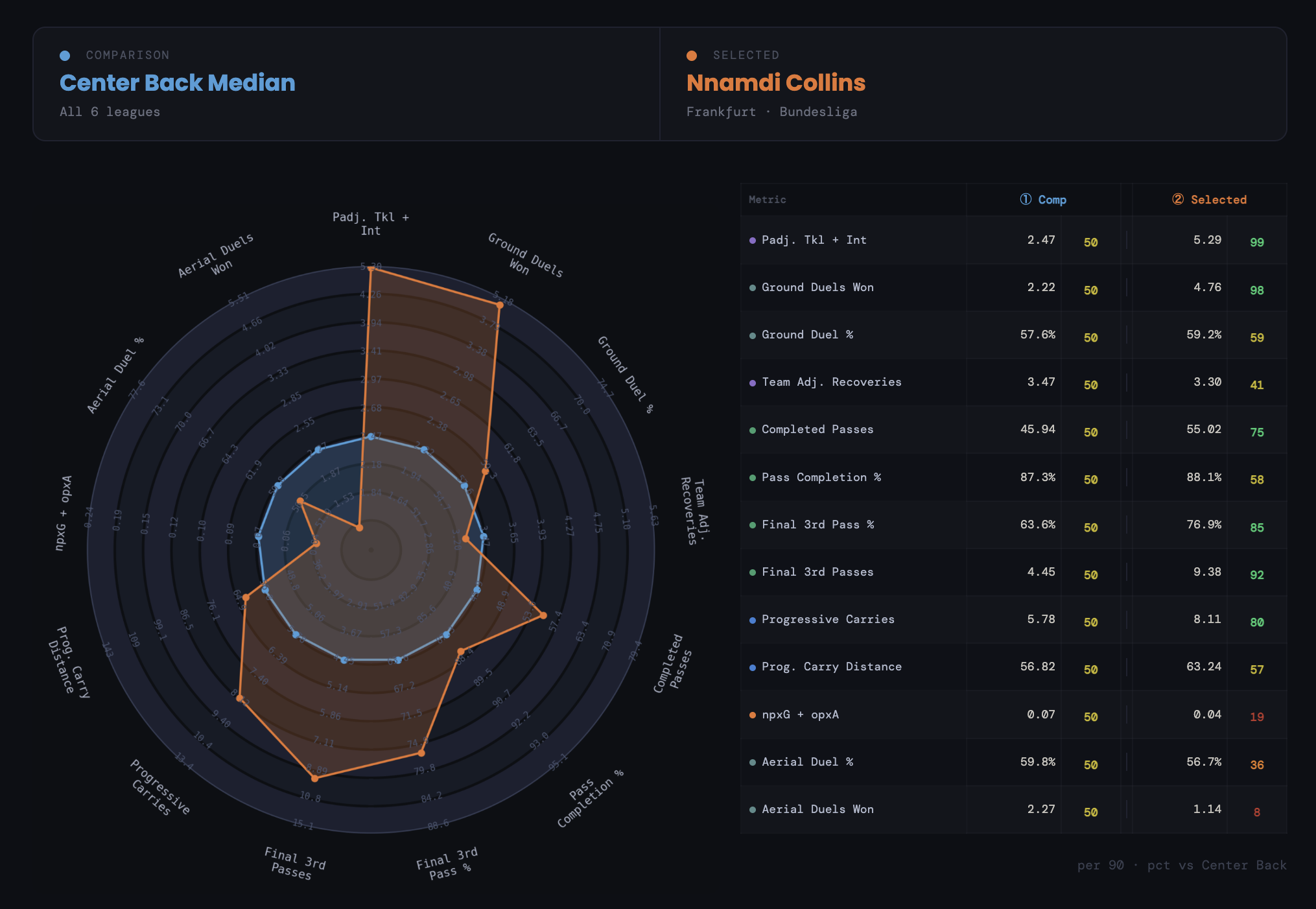Click the Nnamdi Collins player name
The height and width of the screenshot is (909, 1316).
(775, 83)
